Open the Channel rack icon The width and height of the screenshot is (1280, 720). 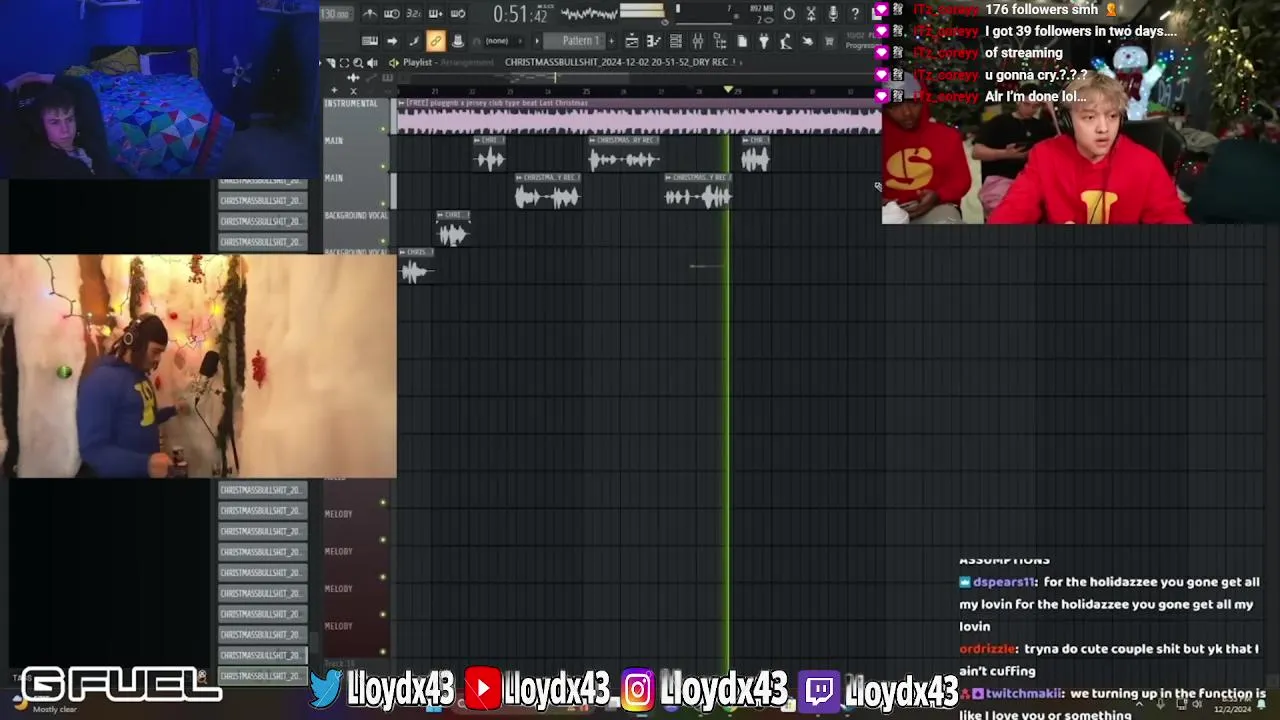click(x=676, y=41)
